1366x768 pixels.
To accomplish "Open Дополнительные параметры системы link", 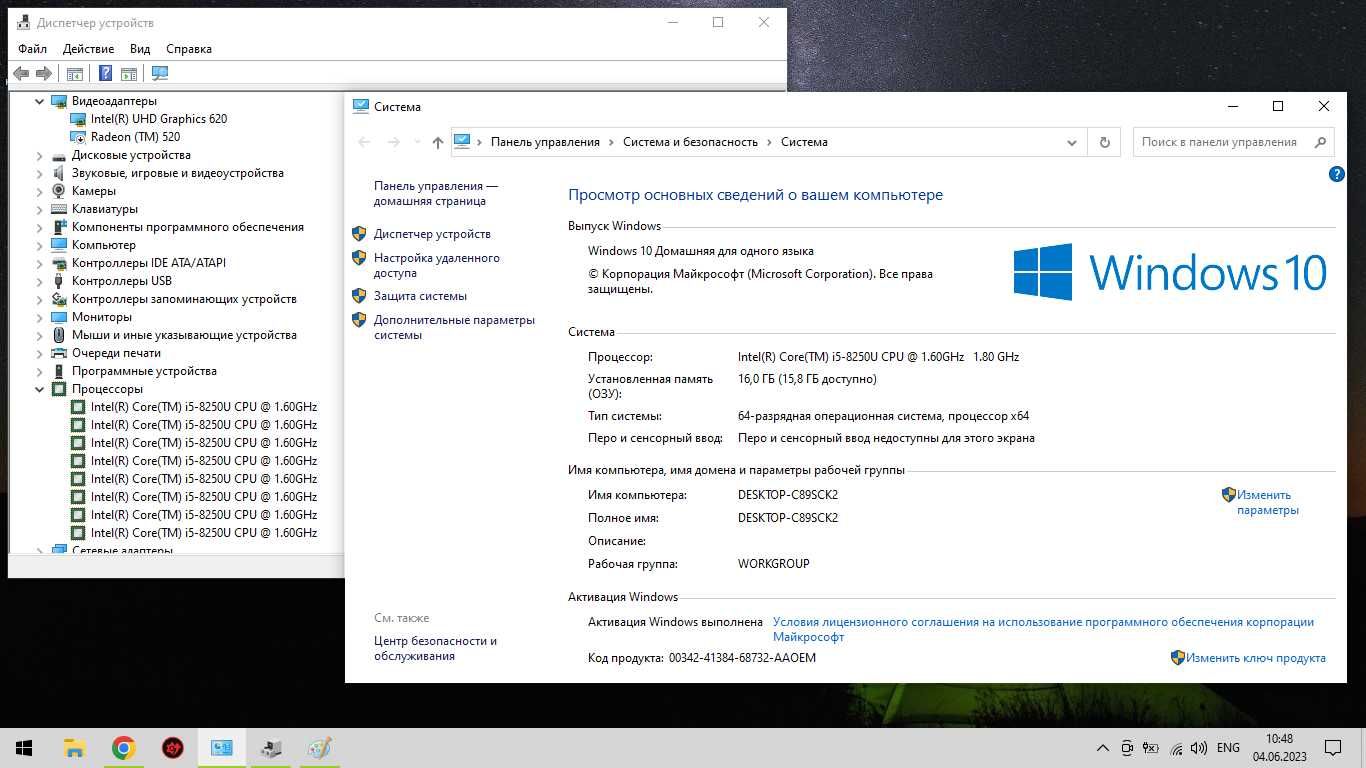I will click(454, 327).
